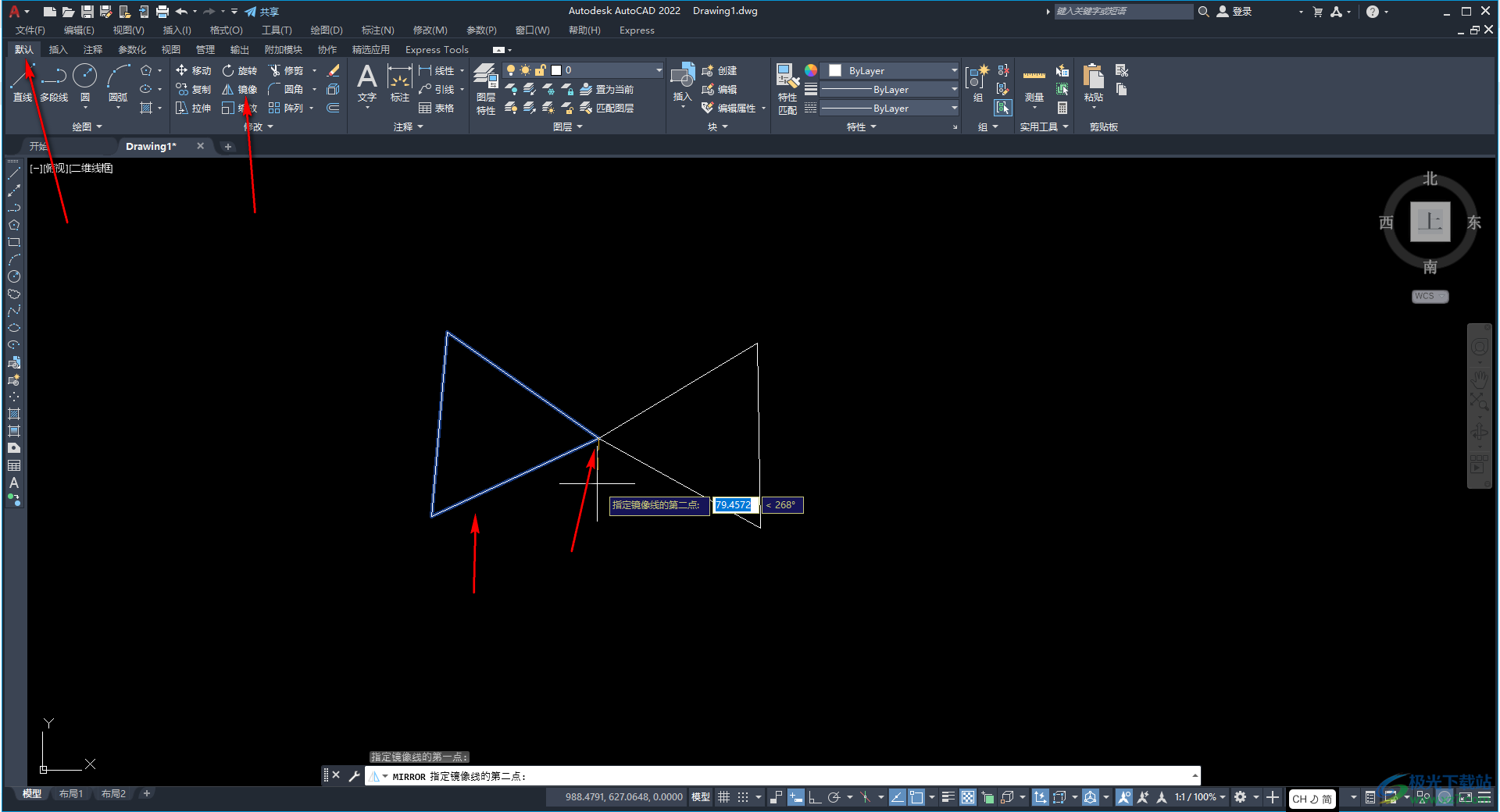The image size is (1500, 812).
Task: Click Match Layer (匹配图层) icon
Action: pyautogui.click(x=607, y=108)
